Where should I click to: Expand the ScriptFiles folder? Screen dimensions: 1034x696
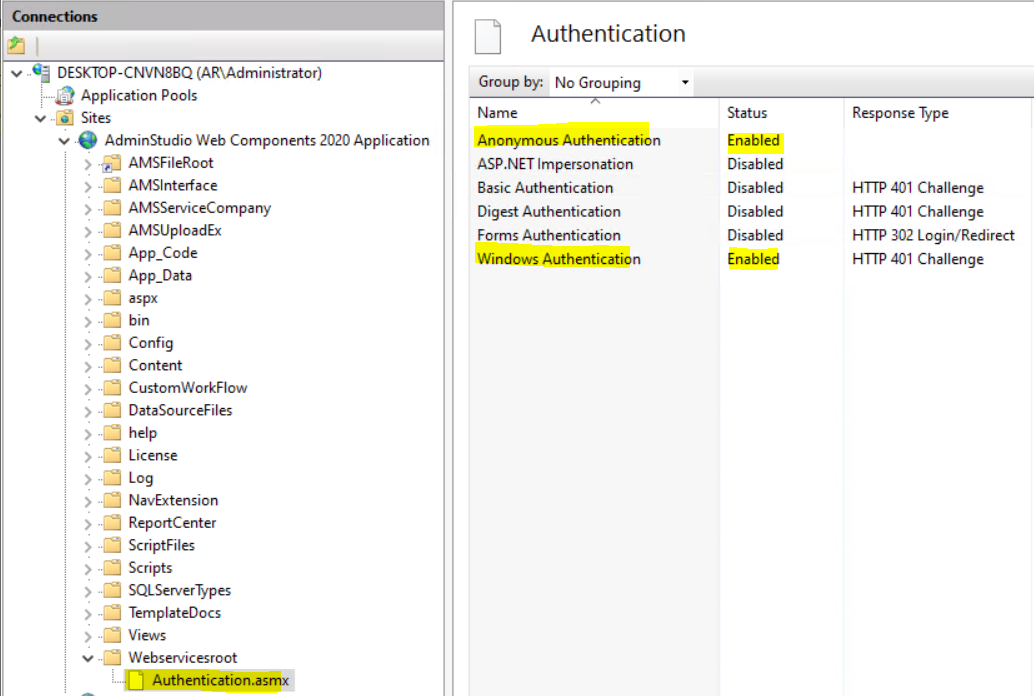click(x=88, y=546)
